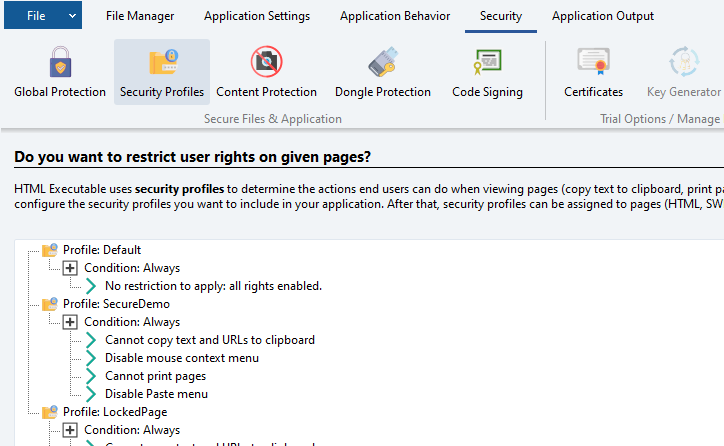724x446 pixels.
Task: Open Dongle Protection settings
Action: click(x=382, y=73)
